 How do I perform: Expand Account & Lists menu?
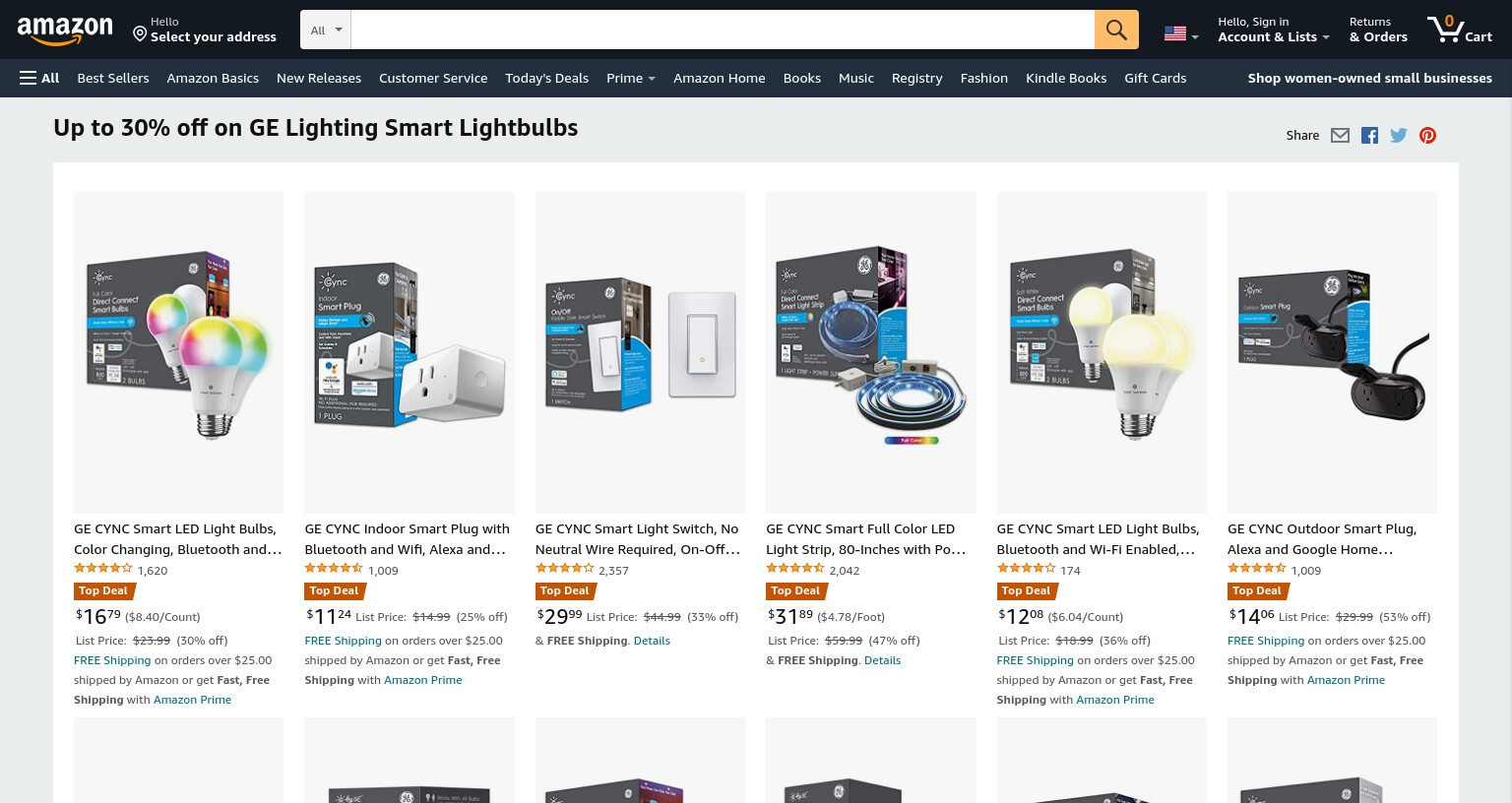coord(1273,30)
